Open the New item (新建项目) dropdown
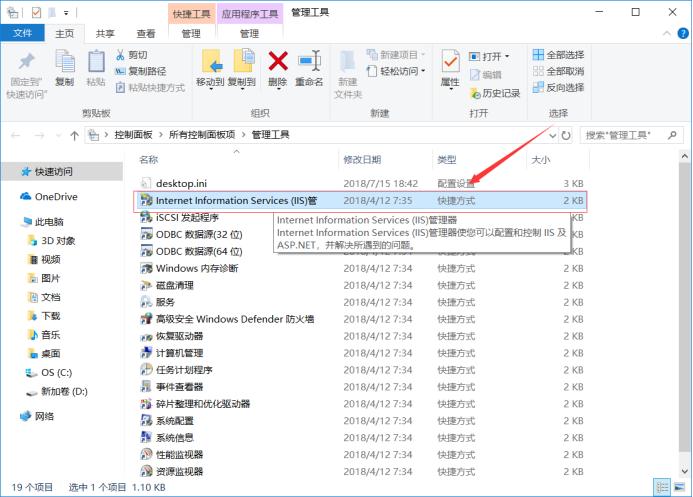 tap(396, 55)
